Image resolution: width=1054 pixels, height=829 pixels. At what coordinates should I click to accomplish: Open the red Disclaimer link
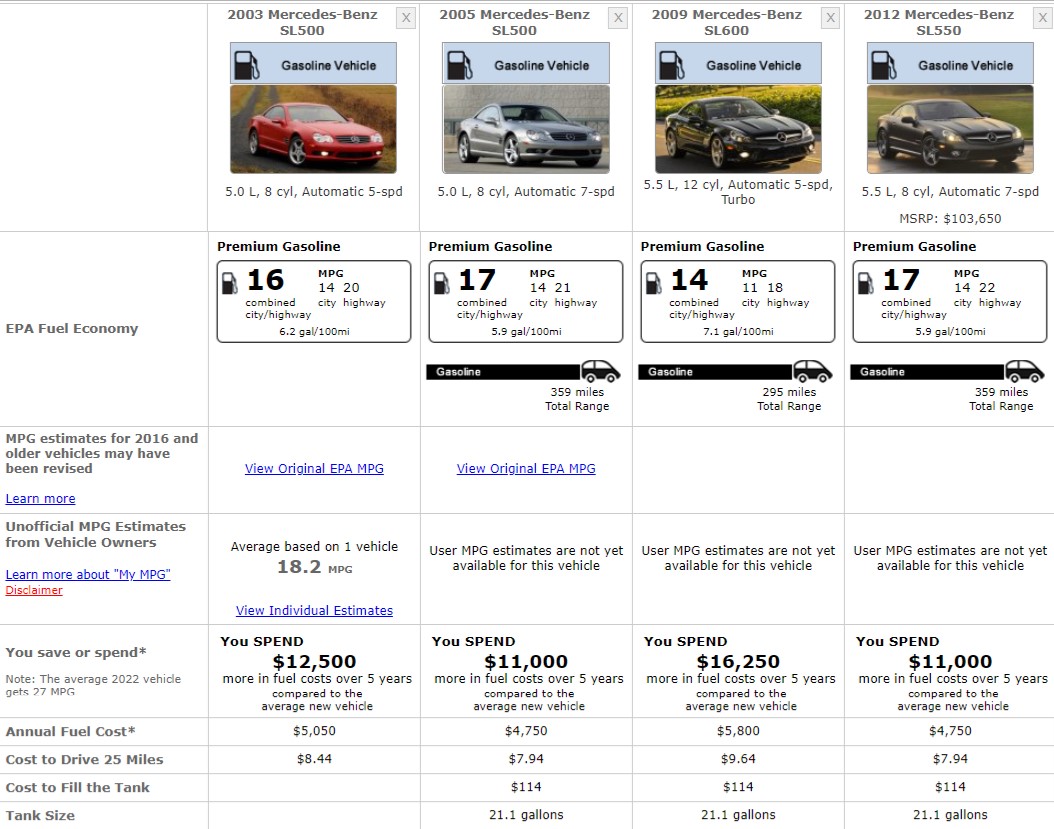(x=34, y=590)
